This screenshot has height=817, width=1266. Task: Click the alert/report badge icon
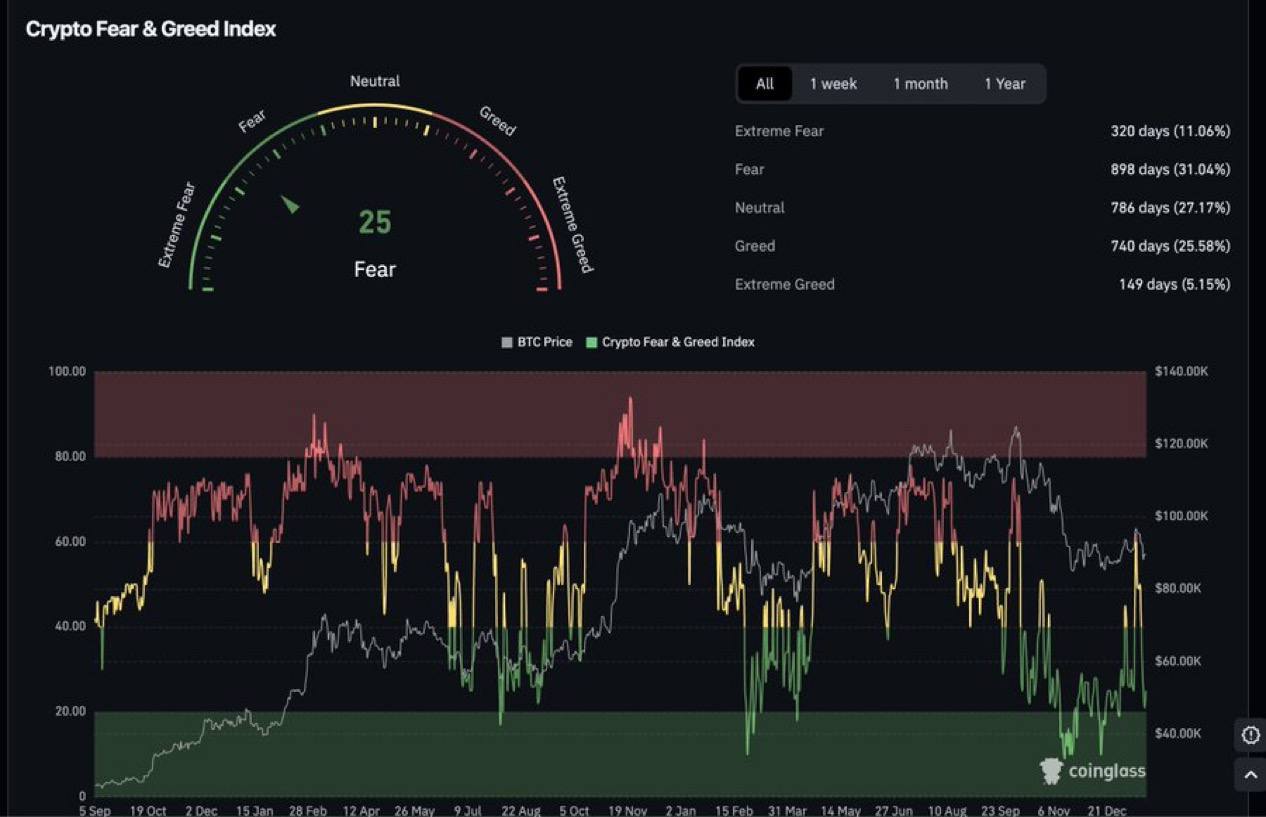pos(1250,735)
